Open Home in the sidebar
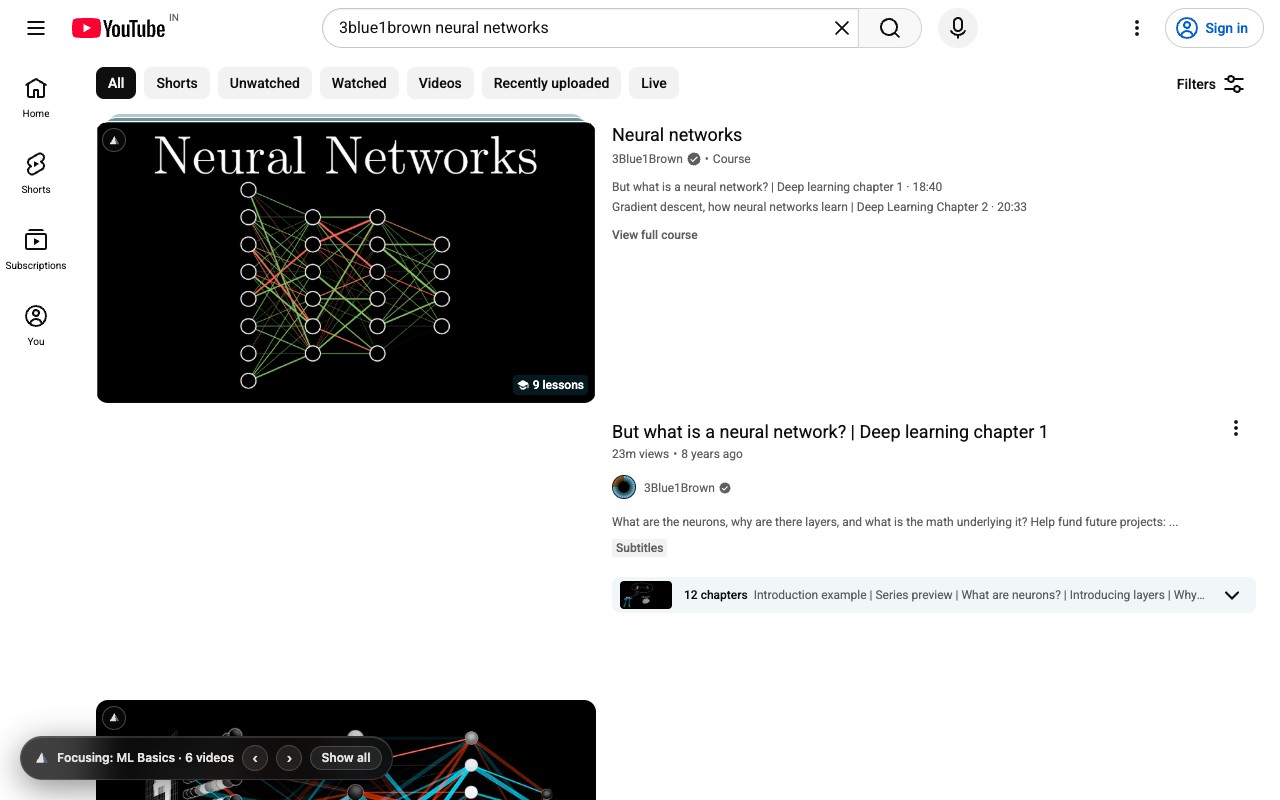The width and height of the screenshot is (1280, 800). click(36, 97)
